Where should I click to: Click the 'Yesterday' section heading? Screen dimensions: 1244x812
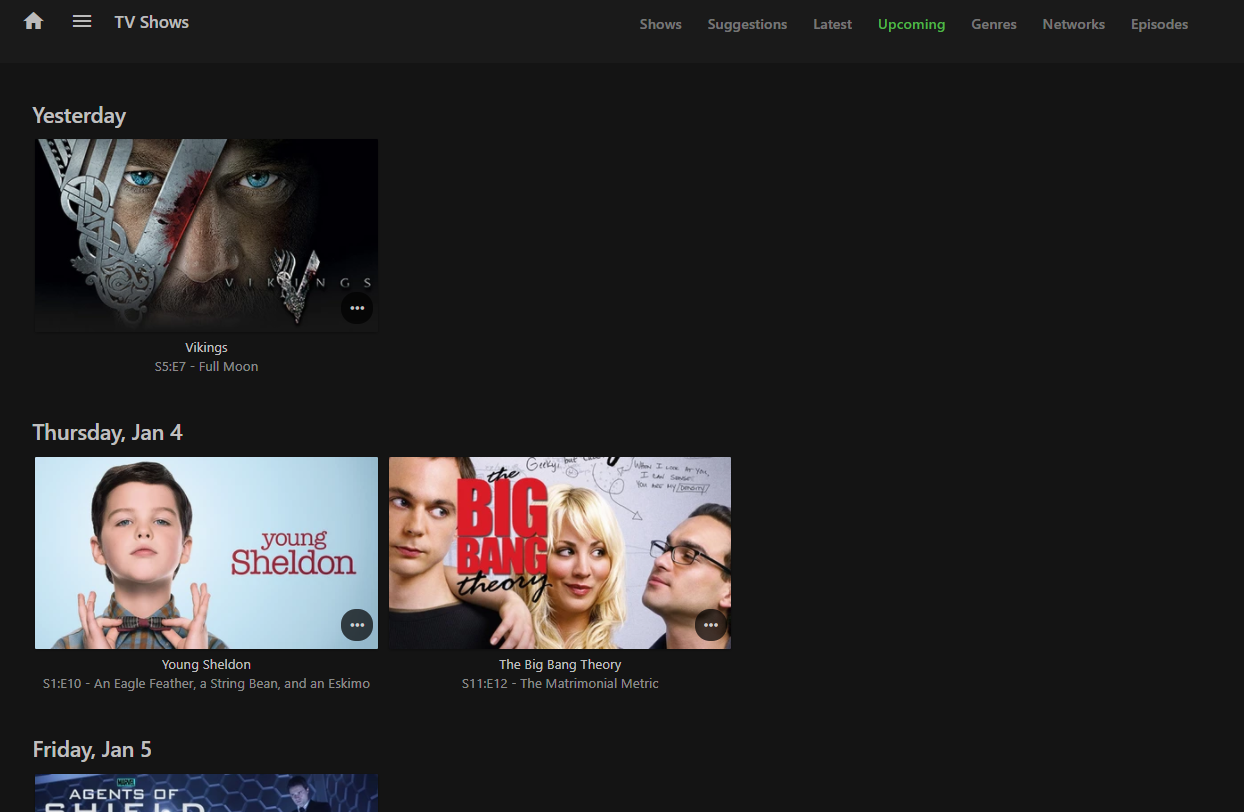point(79,115)
